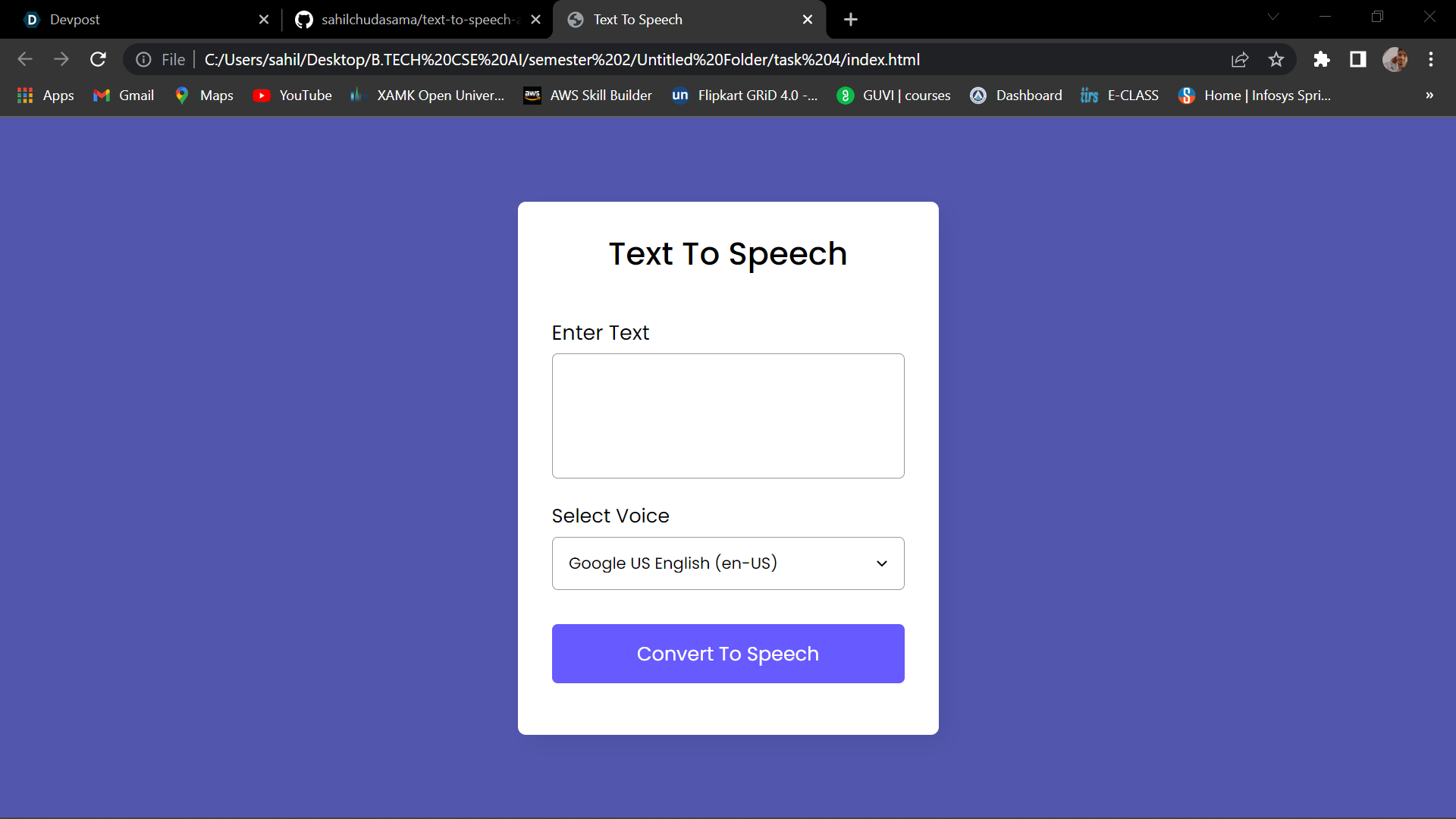Click the bookmark star in address bar
The width and height of the screenshot is (1456, 819).
coord(1276,59)
